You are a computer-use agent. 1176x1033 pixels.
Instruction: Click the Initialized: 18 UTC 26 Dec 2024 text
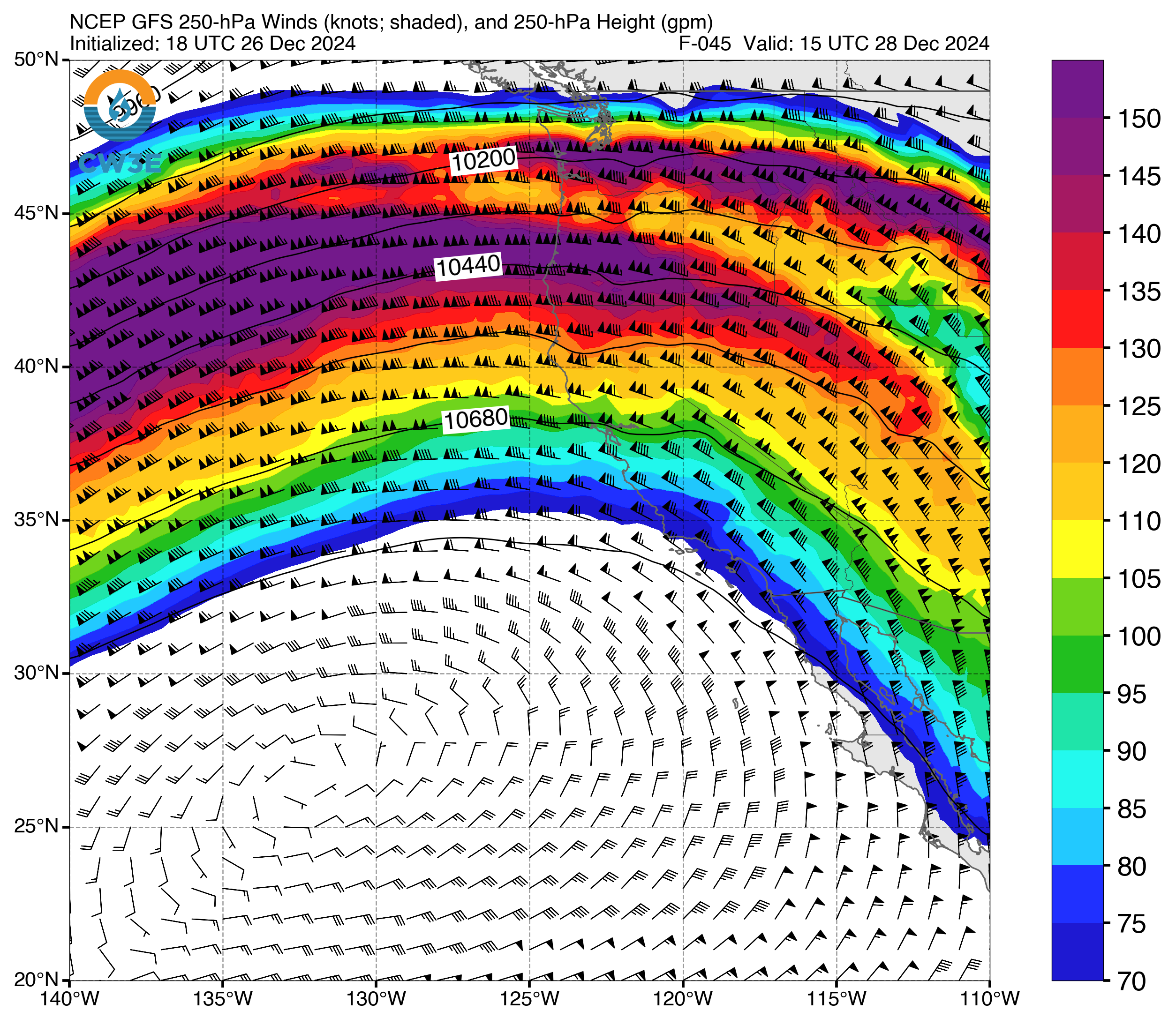pos(212,44)
